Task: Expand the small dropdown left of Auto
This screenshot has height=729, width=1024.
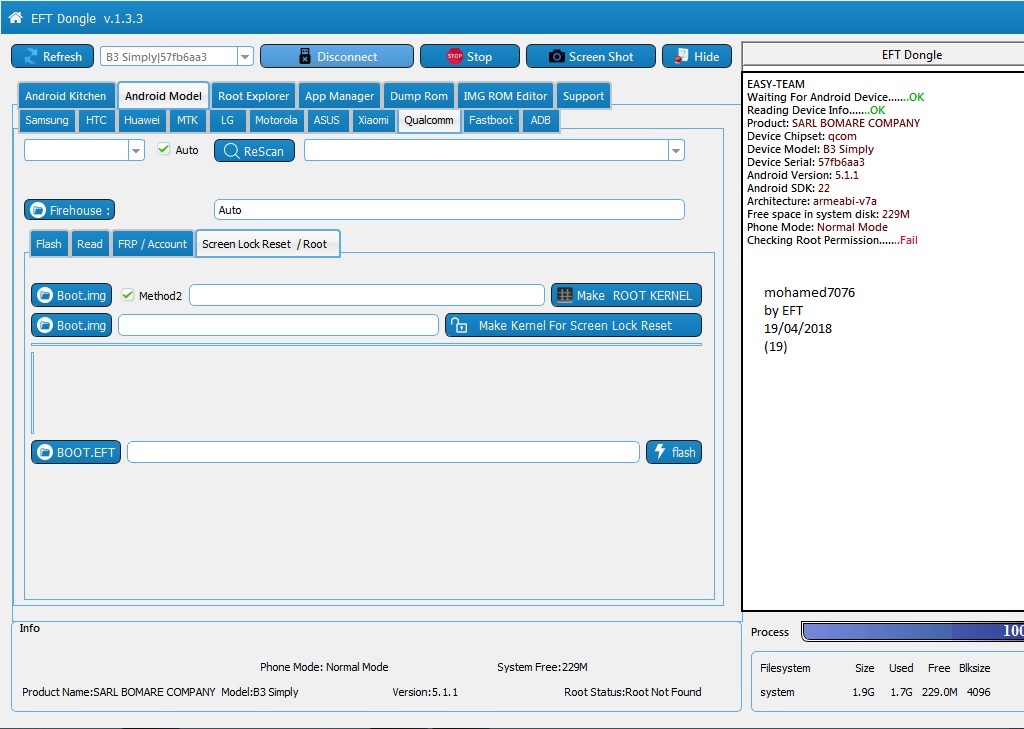Action: 136,150
